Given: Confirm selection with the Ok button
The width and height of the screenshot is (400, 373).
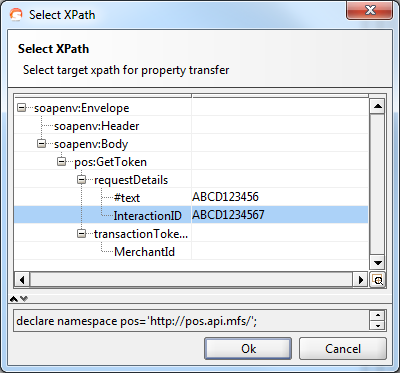Looking at the screenshot, I should 248,349.
